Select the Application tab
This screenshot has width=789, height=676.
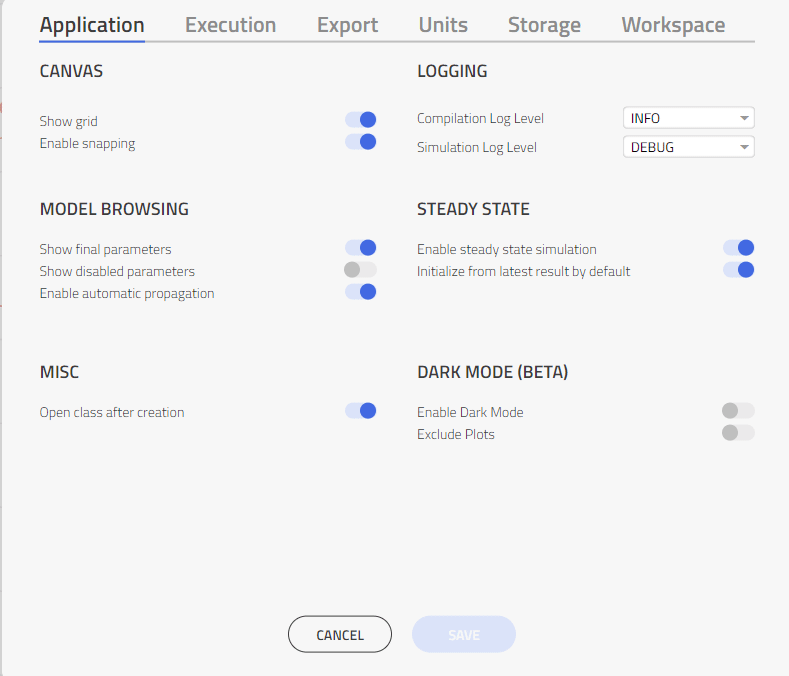[92, 25]
